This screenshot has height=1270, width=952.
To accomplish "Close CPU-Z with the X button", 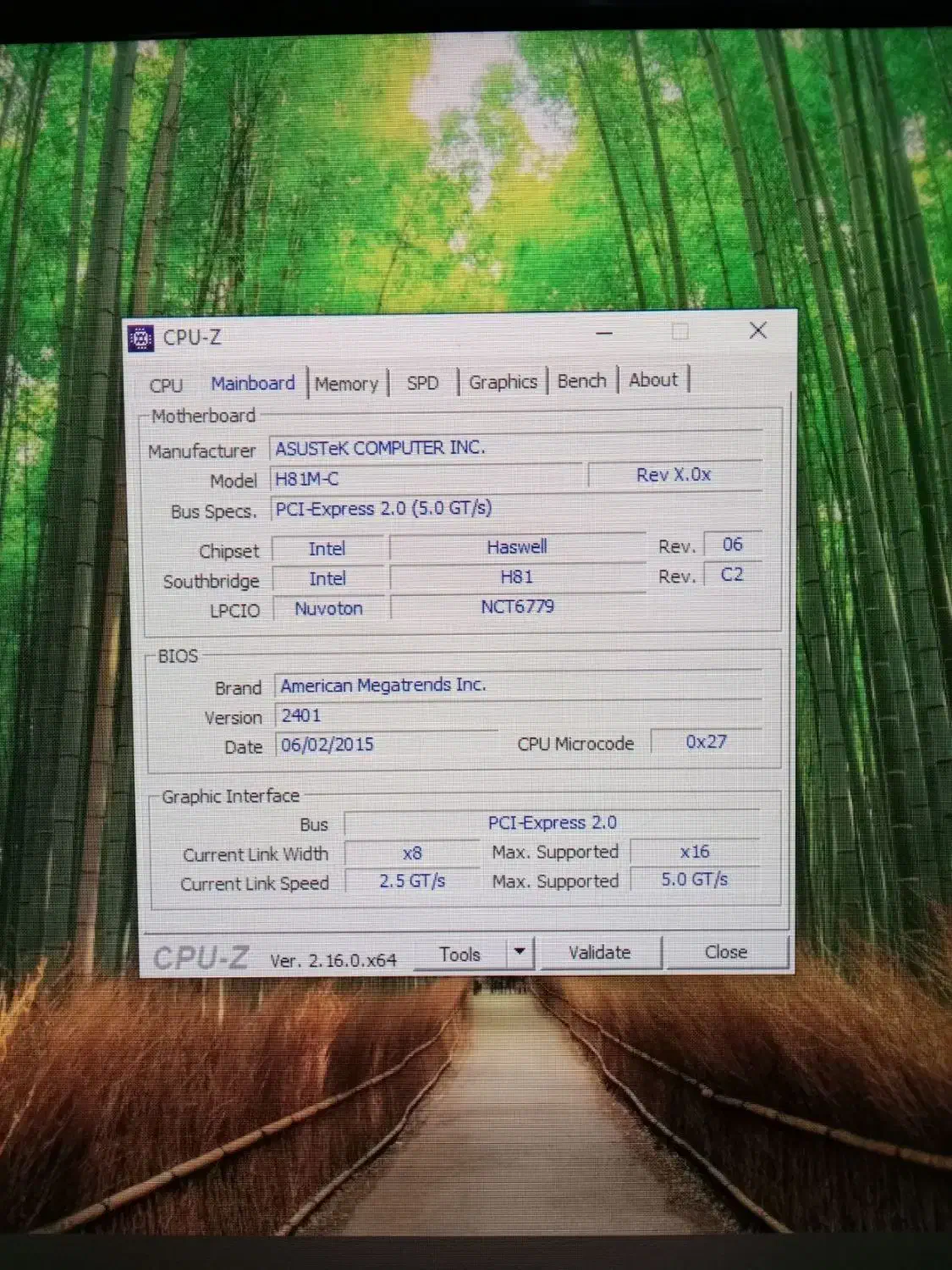I will (758, 330).
